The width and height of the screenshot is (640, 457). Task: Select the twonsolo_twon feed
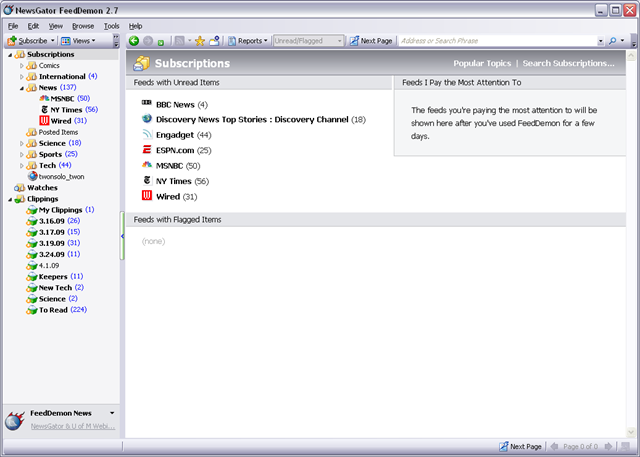56,177
